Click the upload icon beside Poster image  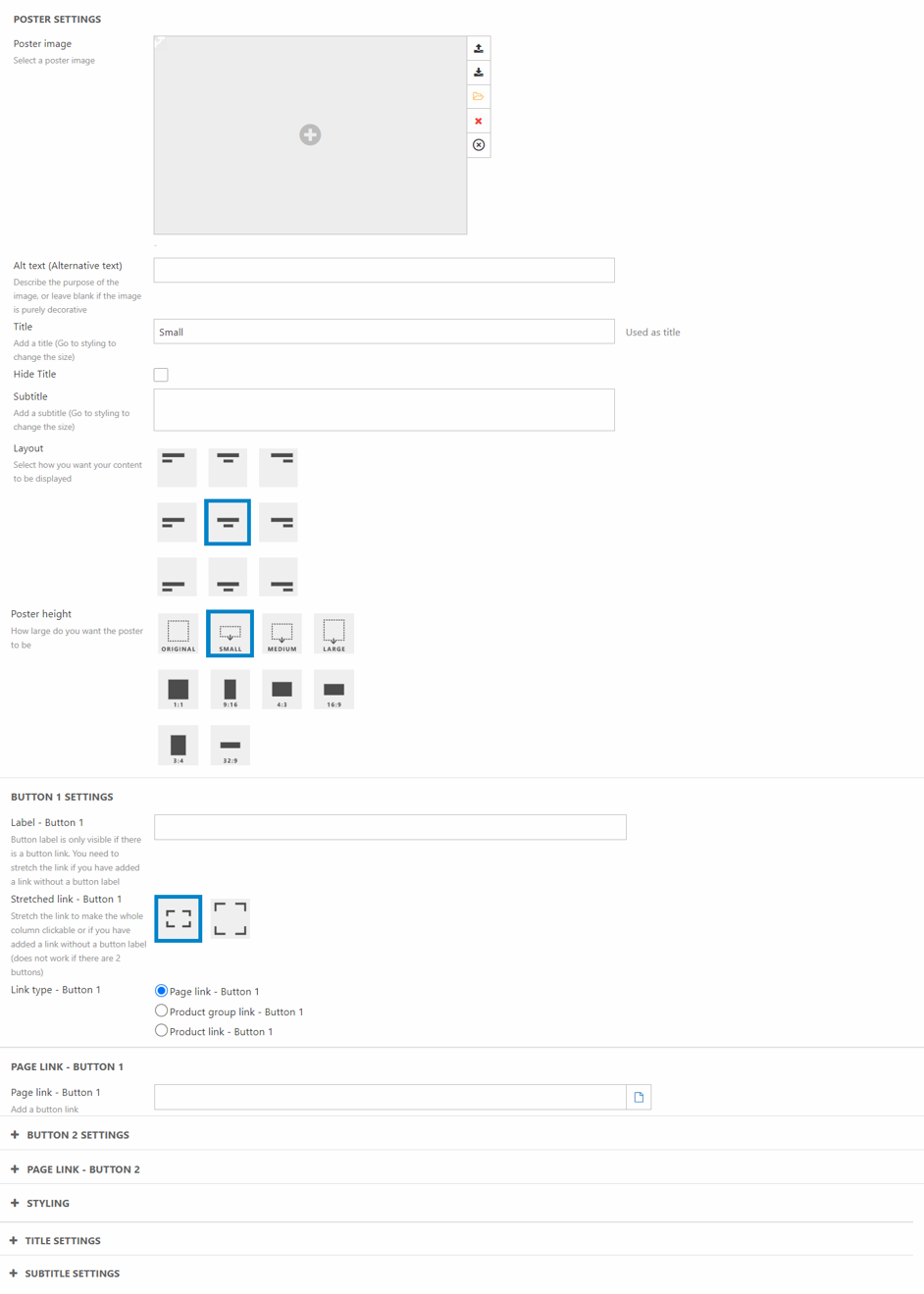[479, 48]
